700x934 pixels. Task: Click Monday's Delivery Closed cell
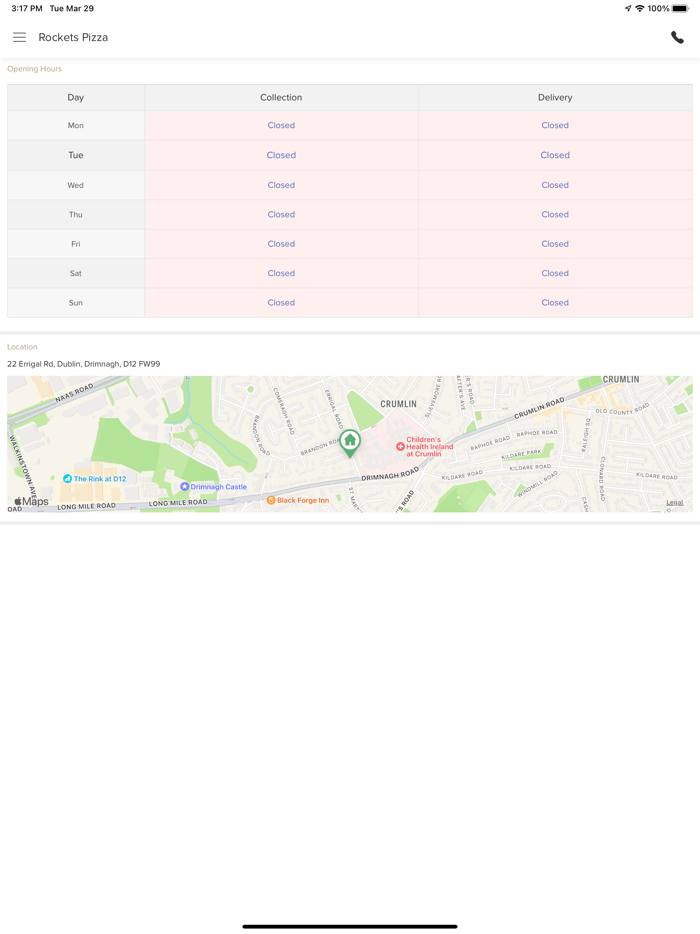(555, 125)
